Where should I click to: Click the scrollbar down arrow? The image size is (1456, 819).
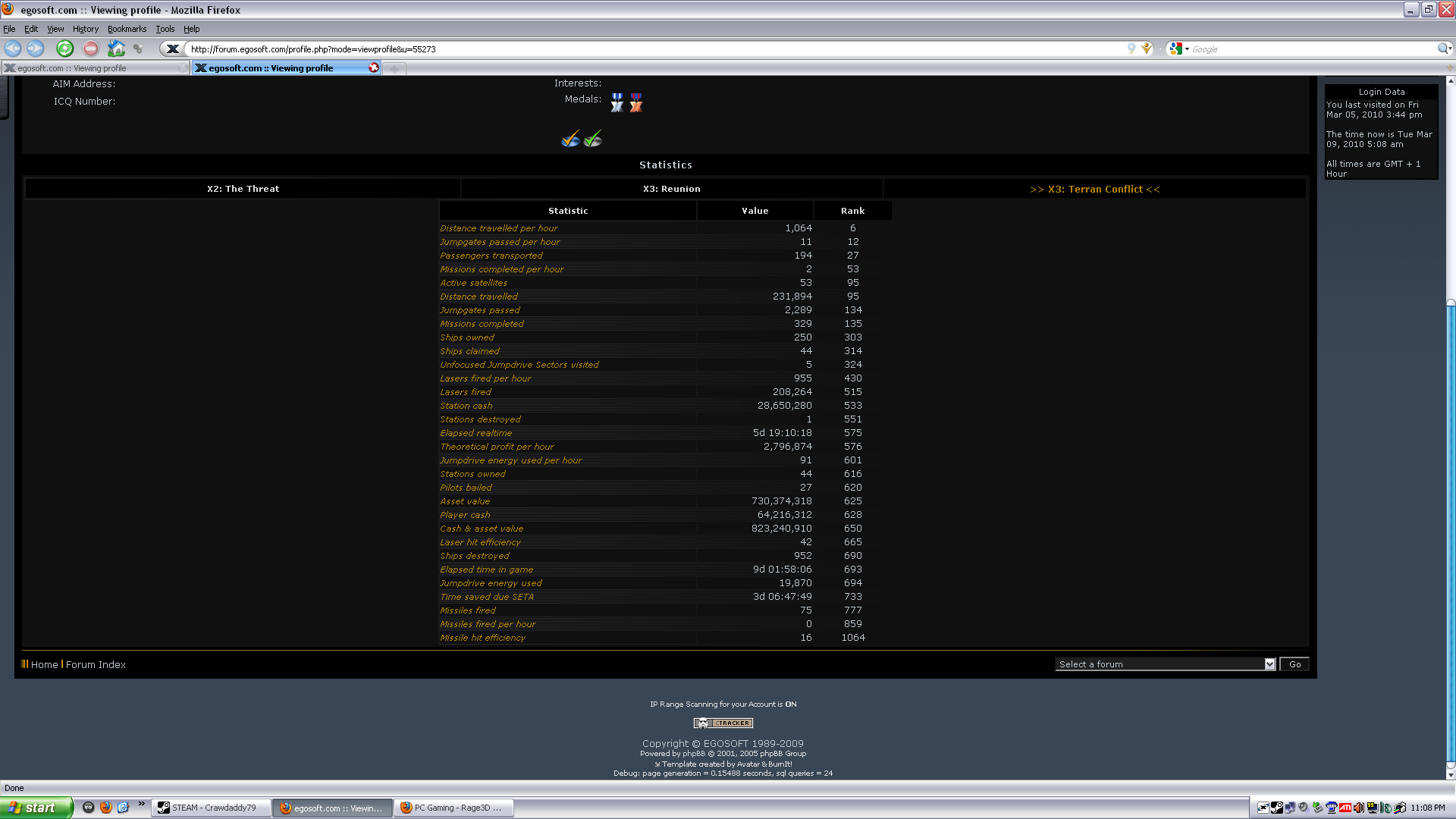(x=1451, y=775)
